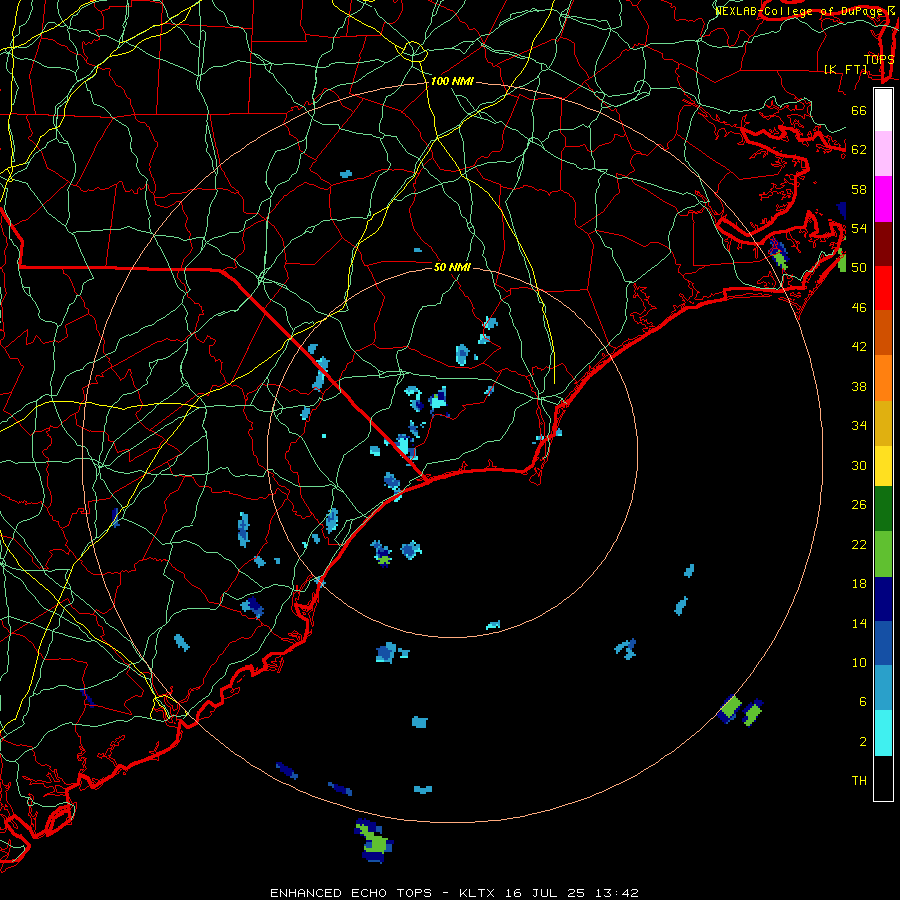Viewport: 900px width, 900px height.
Task: Click the '30' legend value
Action: [859, 465]
